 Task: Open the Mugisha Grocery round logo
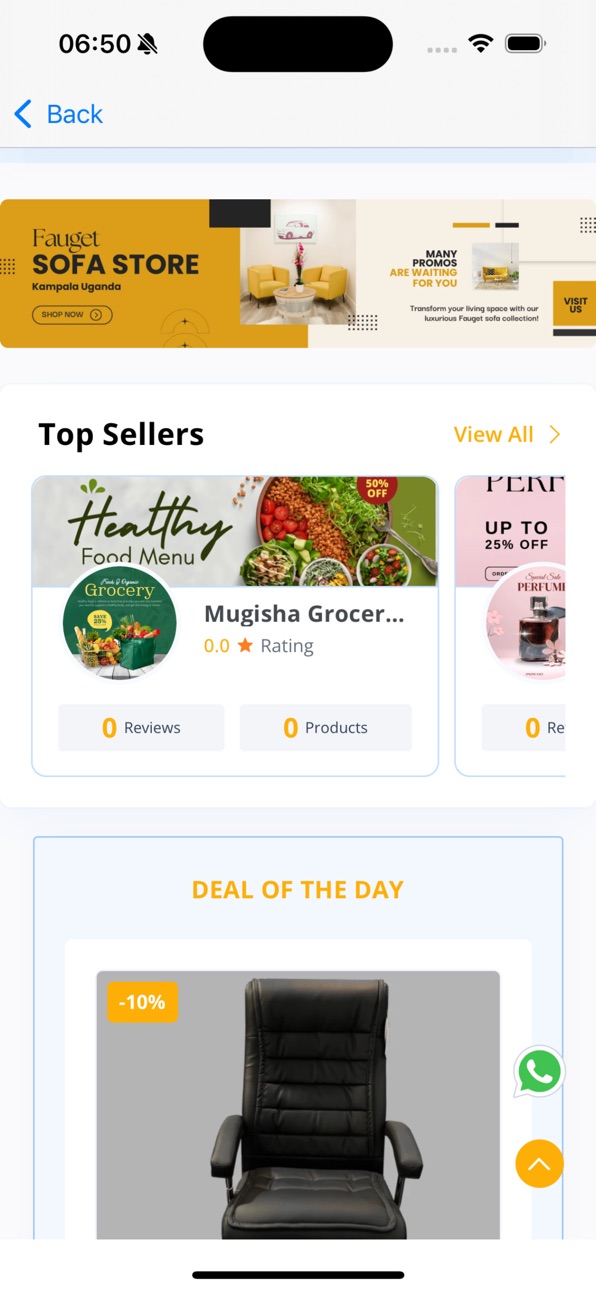point(120,622)
